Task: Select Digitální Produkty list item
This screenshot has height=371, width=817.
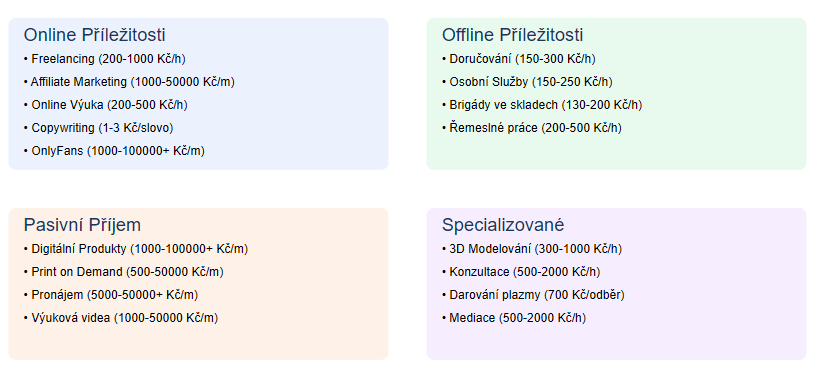Action: pos(136,249)
